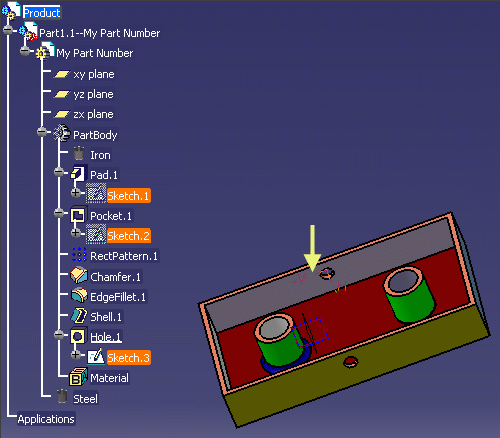The height and width of the screenshot is (438, 500).
Task: Click the Hole.1 feature icon
Action: (78, 336)
